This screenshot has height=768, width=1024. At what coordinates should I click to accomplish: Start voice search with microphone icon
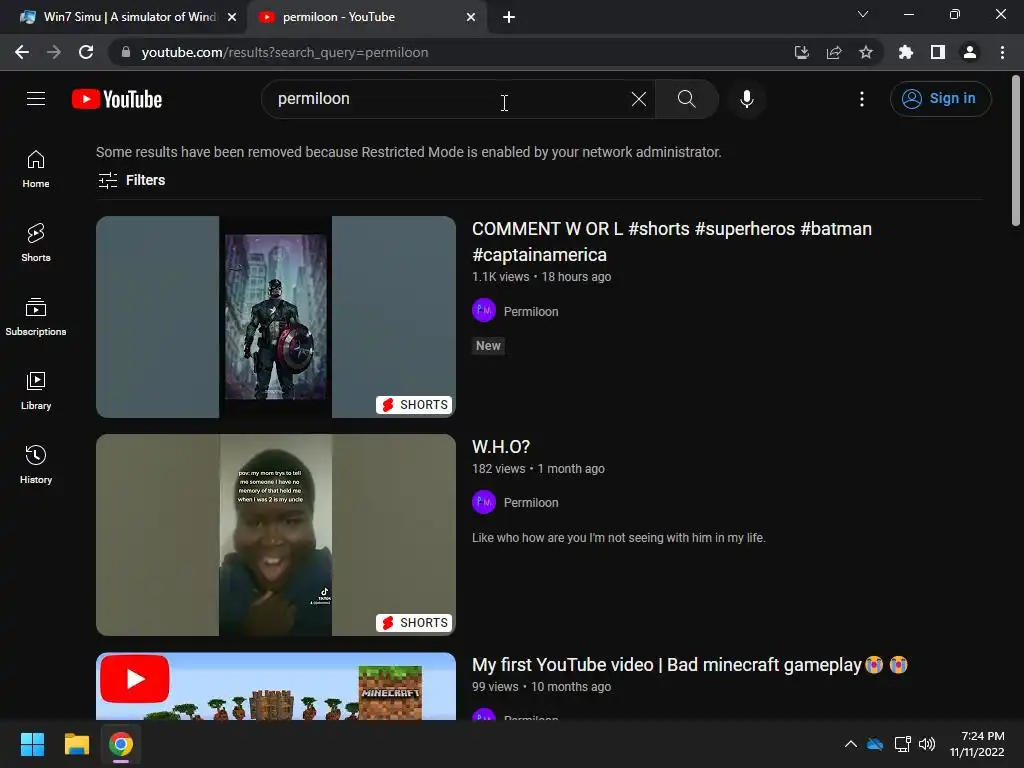(746, 99)
